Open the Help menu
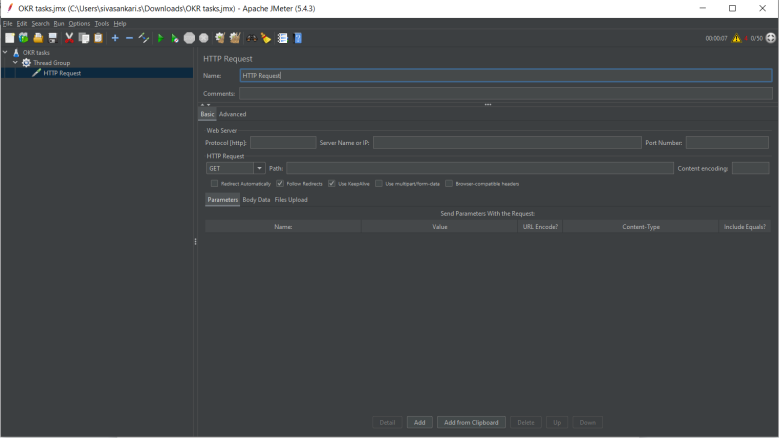 click(x=119, y=23)
